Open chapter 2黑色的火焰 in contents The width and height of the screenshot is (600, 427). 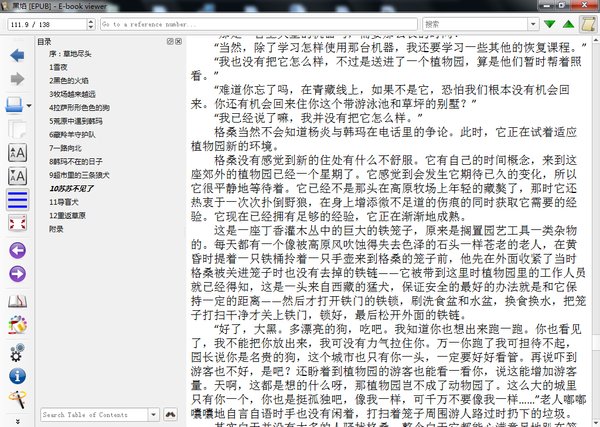click(68, 80)
